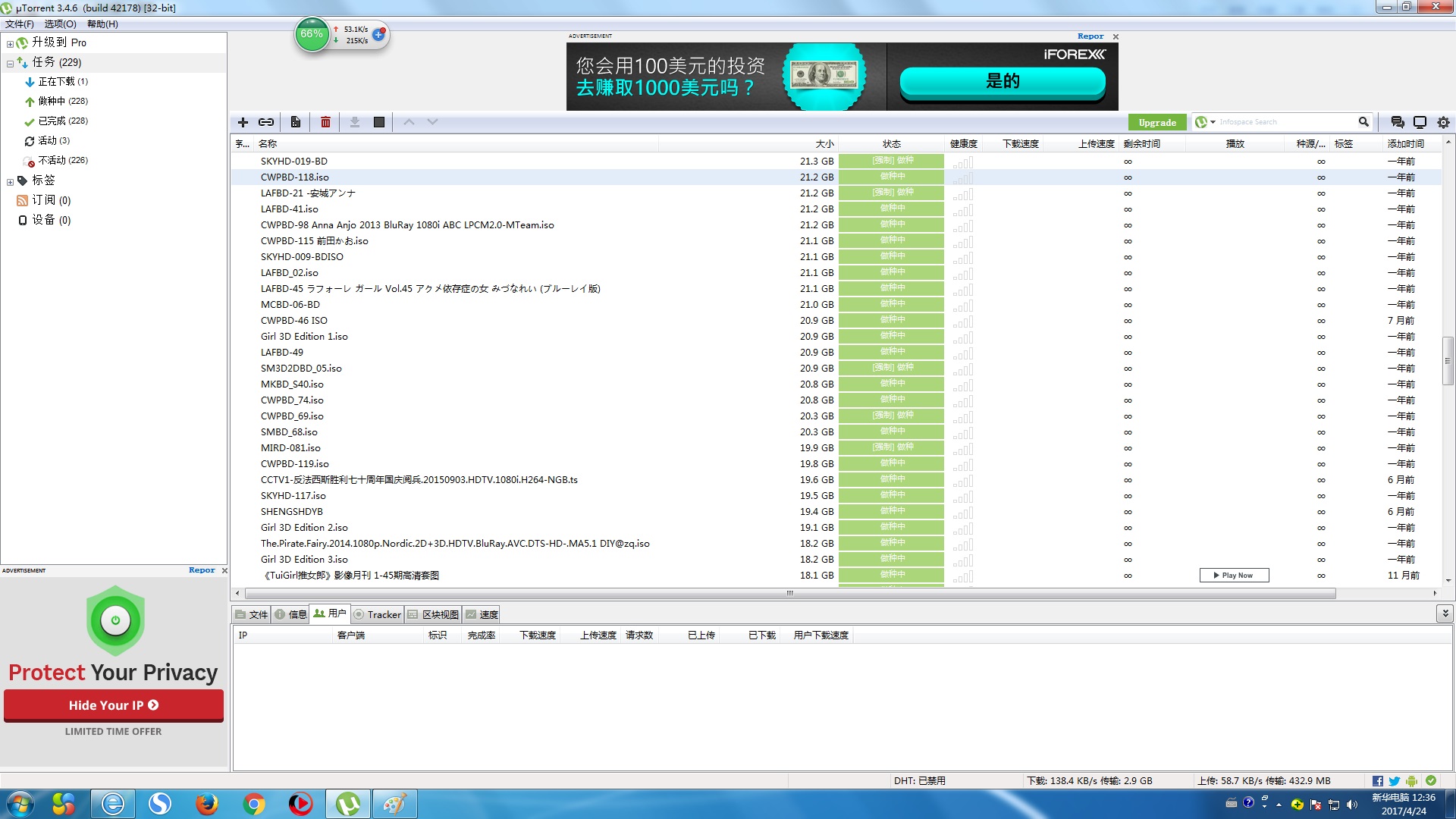This screenshot has width=1456, height=819.
Task: Click the red Remove Torrent trash icon
Action: (325, 122)
